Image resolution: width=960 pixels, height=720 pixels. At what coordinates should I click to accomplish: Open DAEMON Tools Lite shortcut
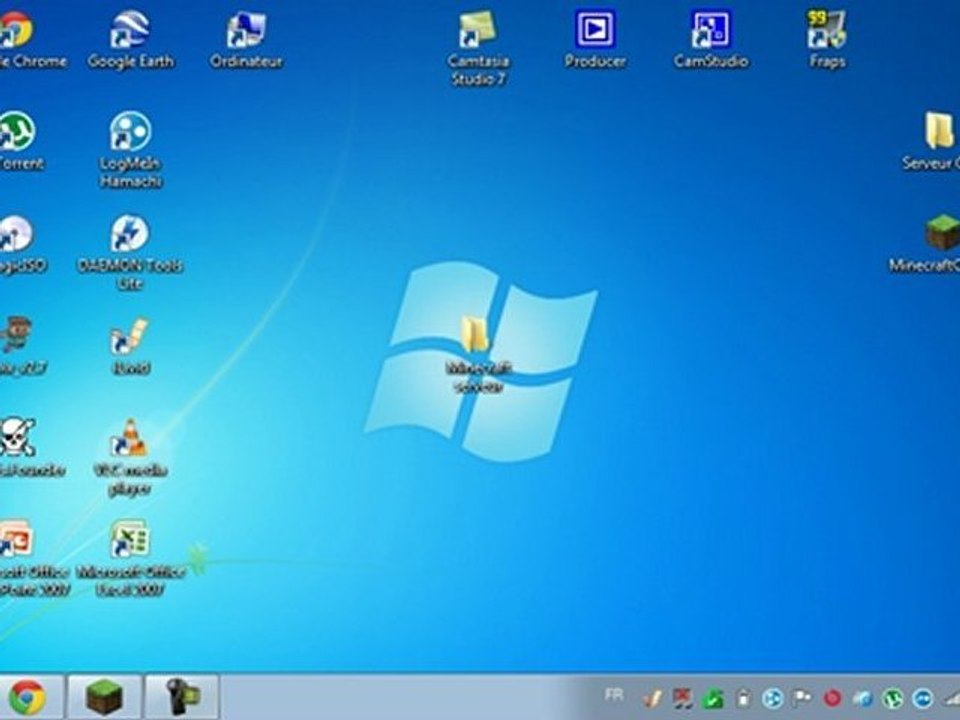(x=130, y=252)
